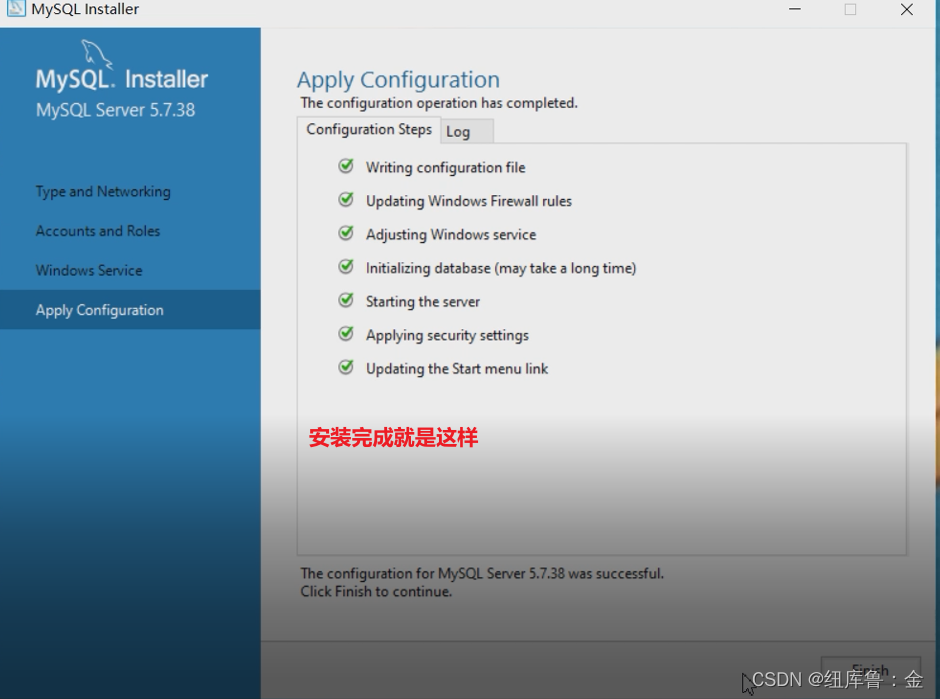940x699 pixels.
Task: Click the Apply Configuration heading
Action: [398, 80]
